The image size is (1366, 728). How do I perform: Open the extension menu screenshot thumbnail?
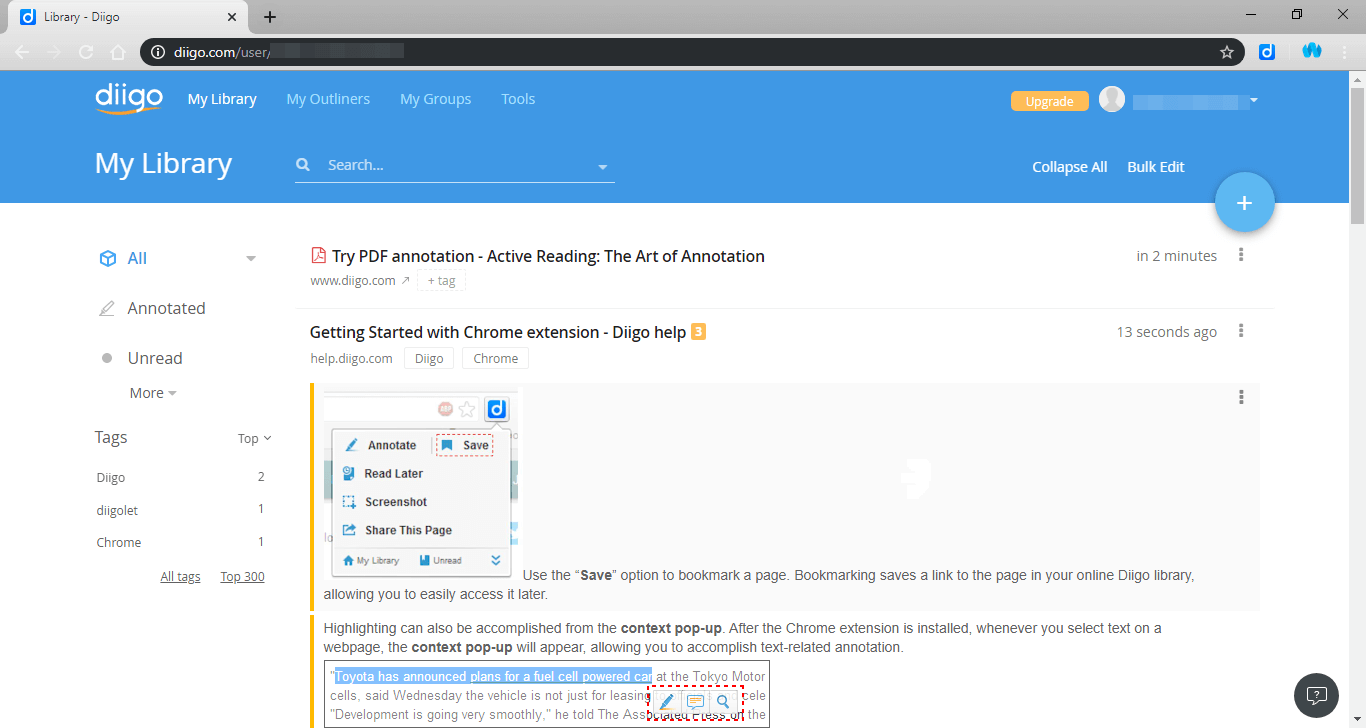click(421, 485)
